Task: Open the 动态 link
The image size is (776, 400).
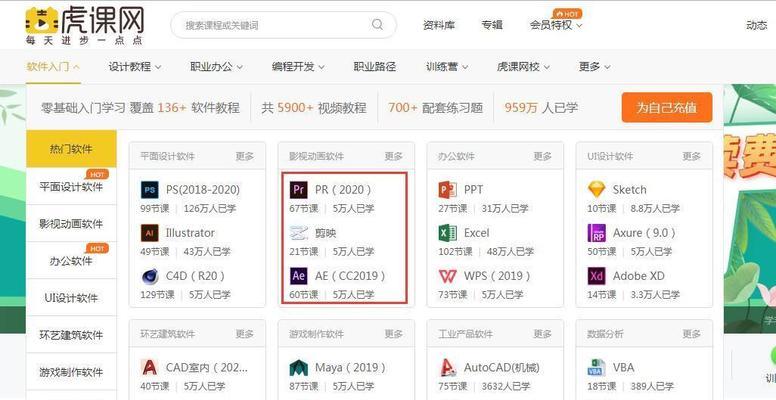Action: (x=757, y=25)
